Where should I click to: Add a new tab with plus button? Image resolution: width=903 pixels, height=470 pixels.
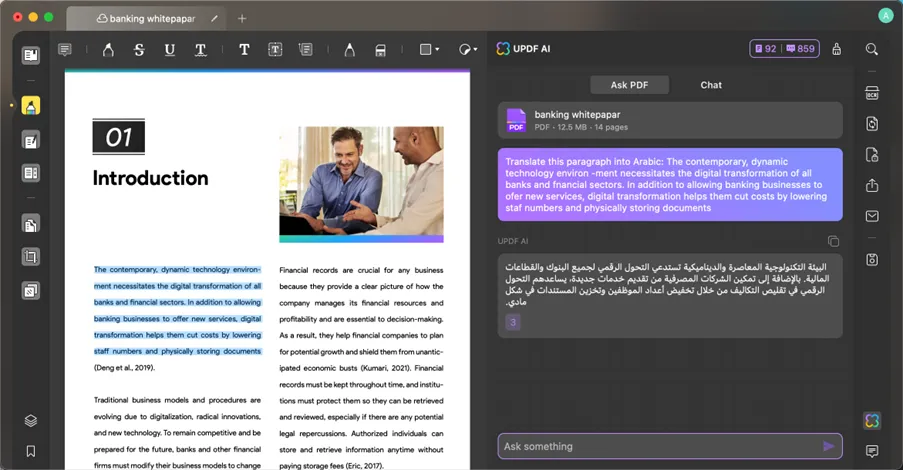pos(242,19)
